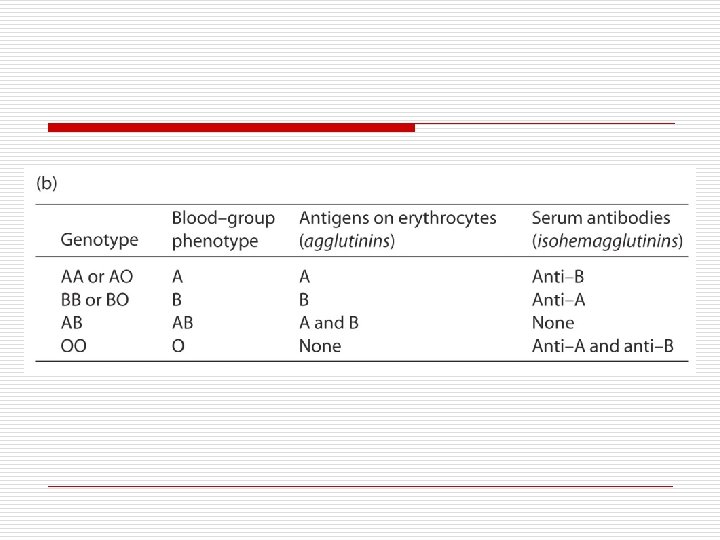Click AB in the phenotype column
Viewport: 720px width, 540px height.
(x=183, y=323)
